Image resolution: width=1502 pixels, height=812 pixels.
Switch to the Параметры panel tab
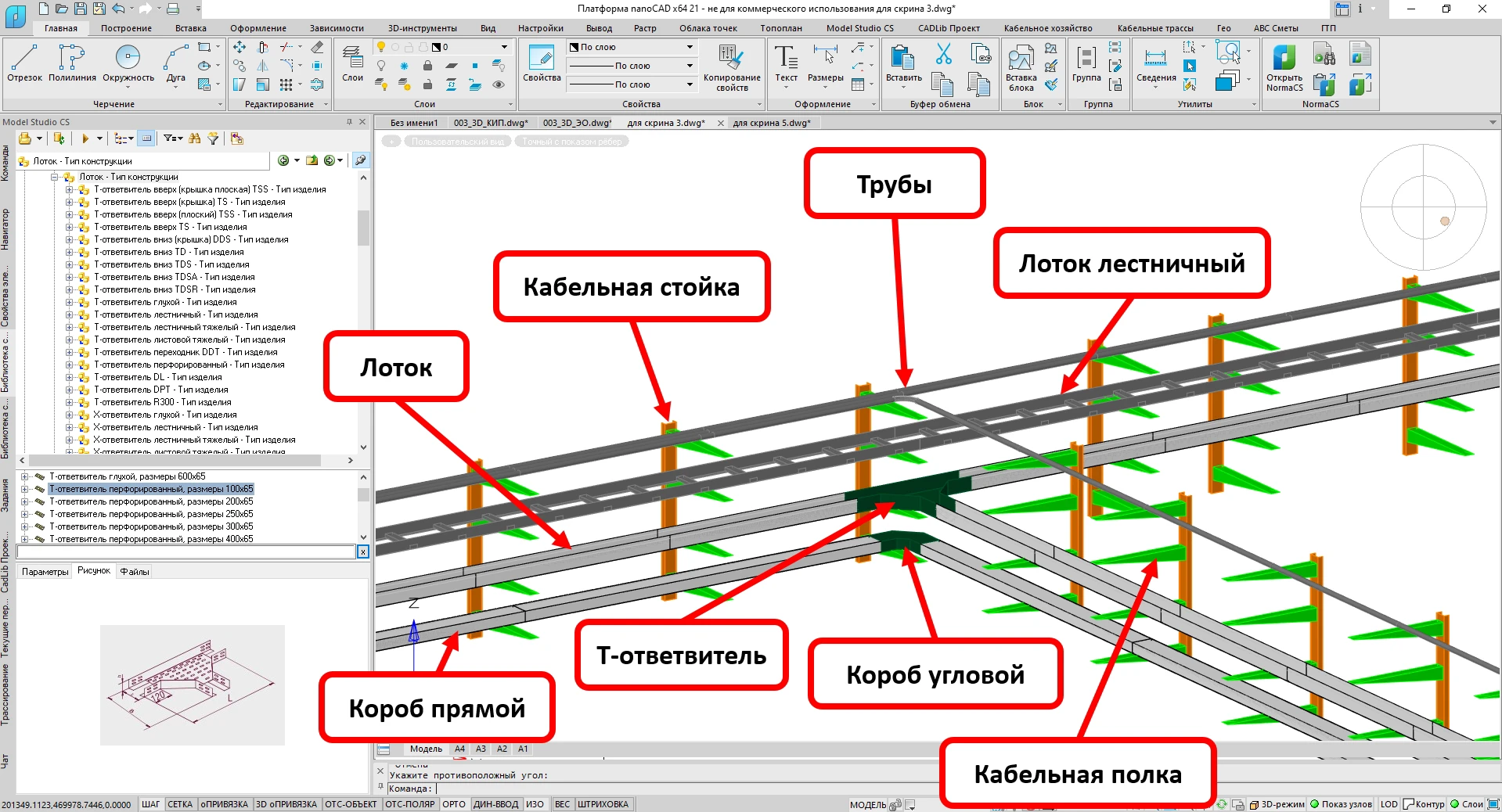click(x=45, y=572)
